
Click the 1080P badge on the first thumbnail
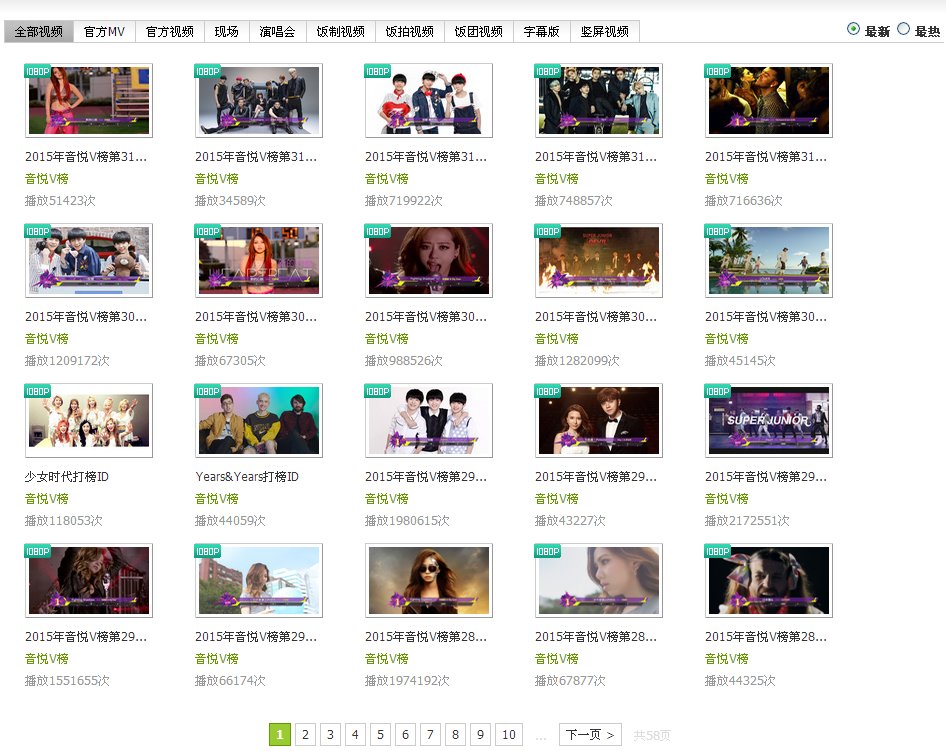tap(36, 71)
